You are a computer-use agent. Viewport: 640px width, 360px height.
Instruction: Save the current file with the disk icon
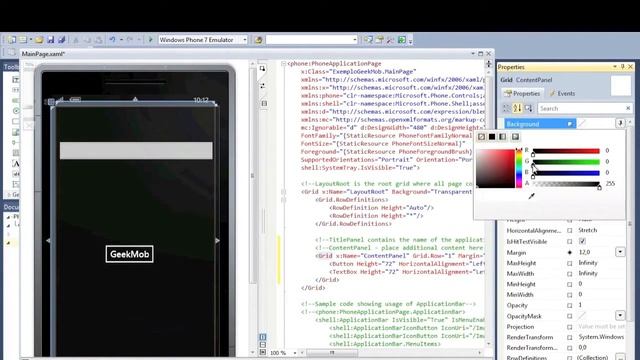51,40
